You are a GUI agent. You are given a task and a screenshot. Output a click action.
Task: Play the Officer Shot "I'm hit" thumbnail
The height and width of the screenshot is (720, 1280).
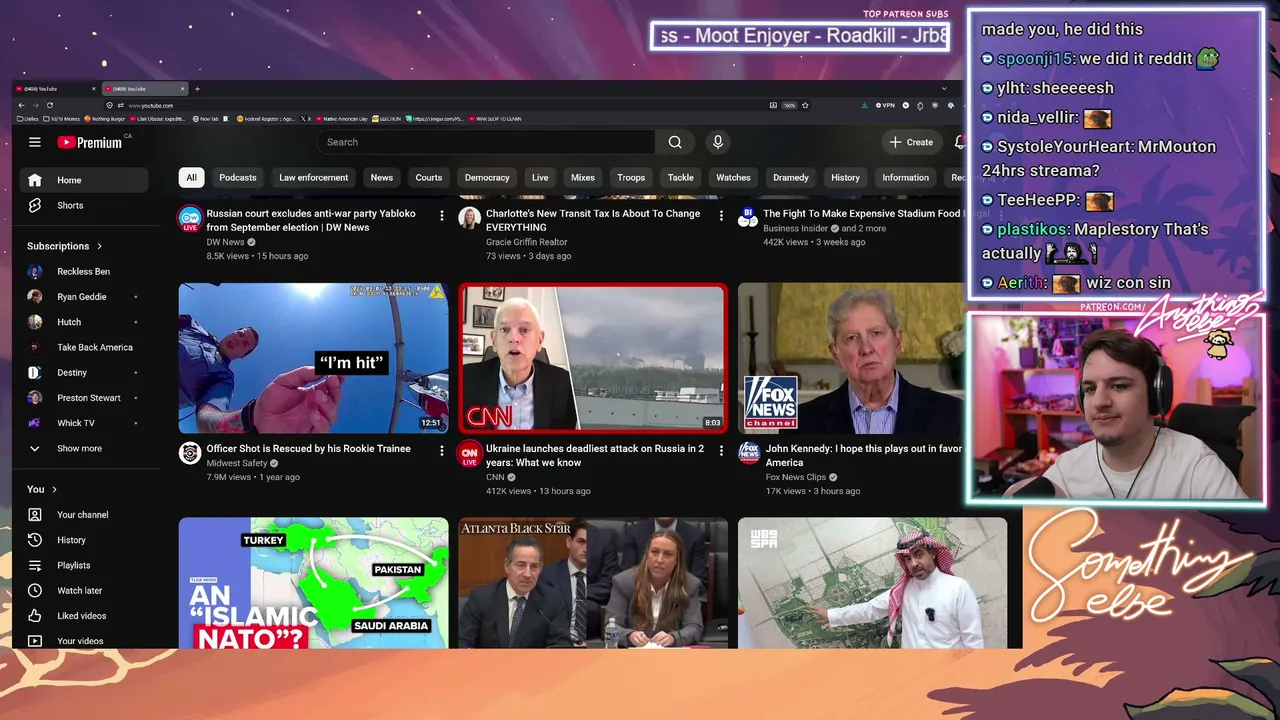(x=313, y=358)
